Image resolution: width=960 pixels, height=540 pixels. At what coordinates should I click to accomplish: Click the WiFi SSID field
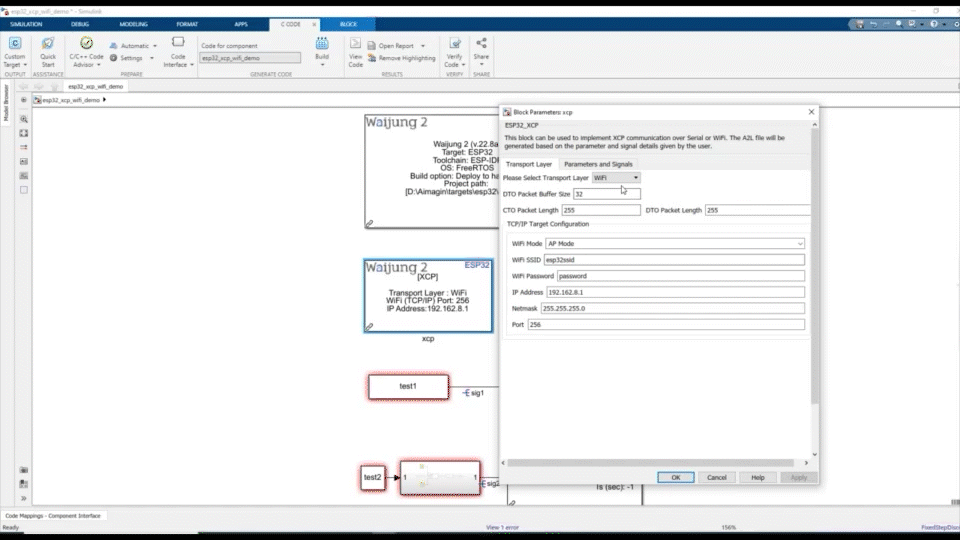pos(674,260)
